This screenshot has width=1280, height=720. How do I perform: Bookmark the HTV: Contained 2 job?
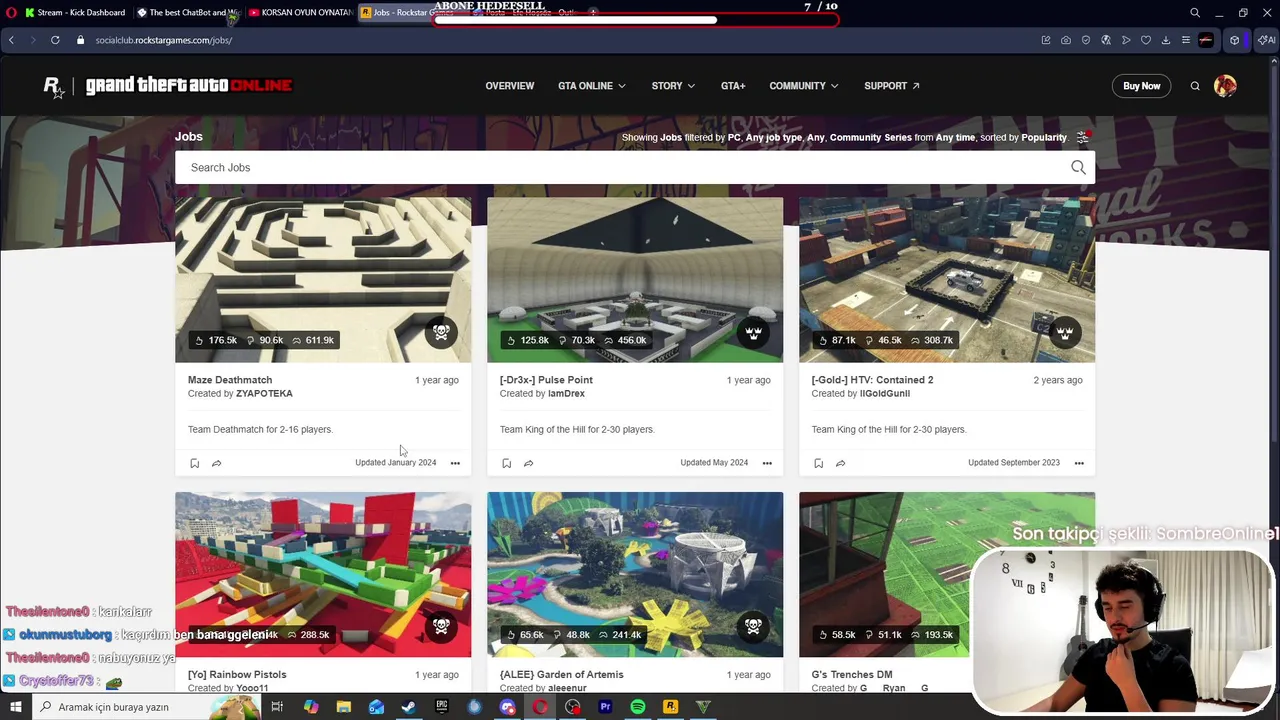click(818, 463)
